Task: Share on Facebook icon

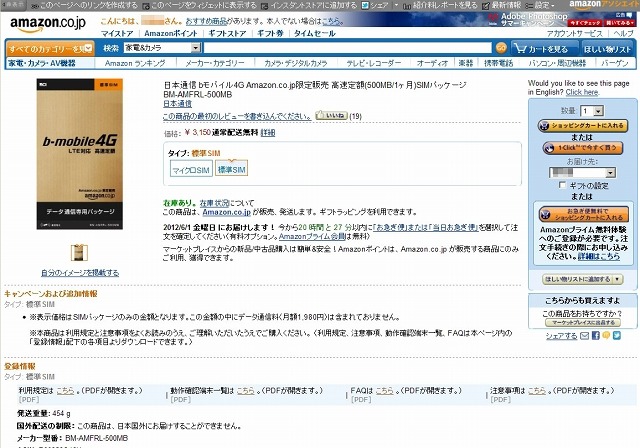Action: pyautogui.click(x=596, y=335)
